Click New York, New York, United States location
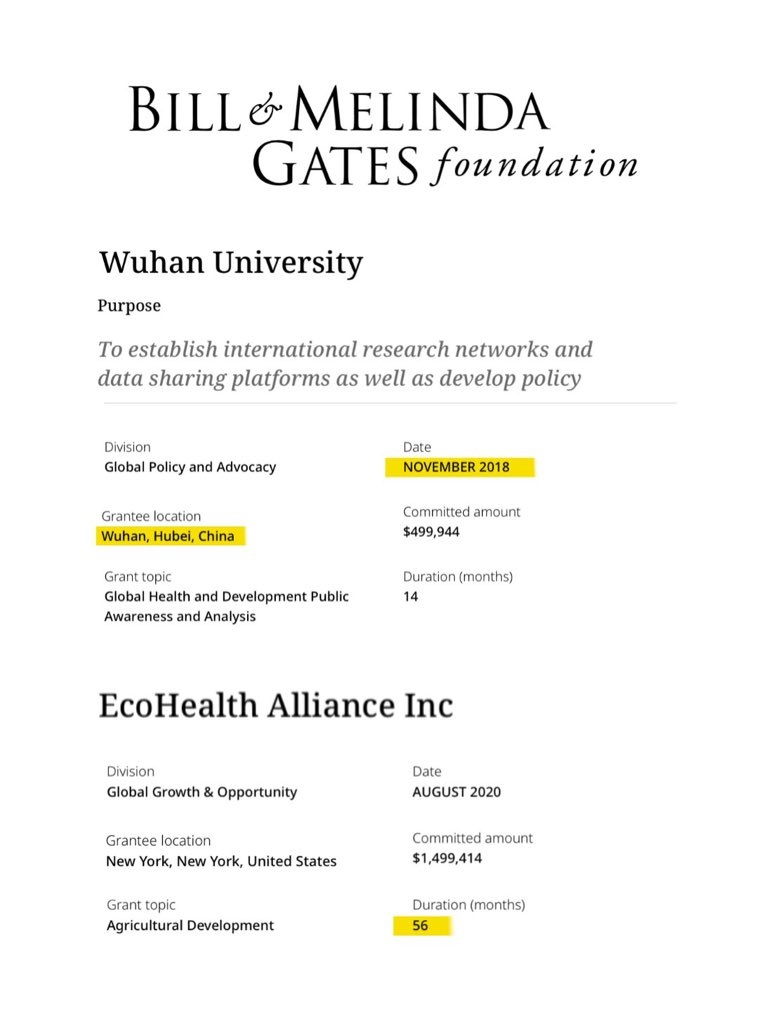Image resolution: width=758 pixels, height=1027 pixels. pyautogui.click(x=221, y=861)
